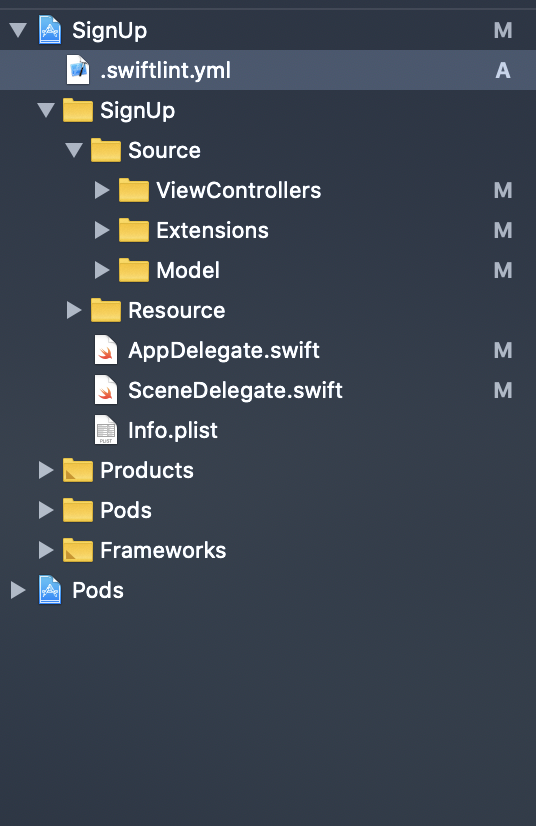Viewport: 536px width, 826px height.
Task: Click the AppDelegate.swift Swift file icon
Action: coord(106,350)
